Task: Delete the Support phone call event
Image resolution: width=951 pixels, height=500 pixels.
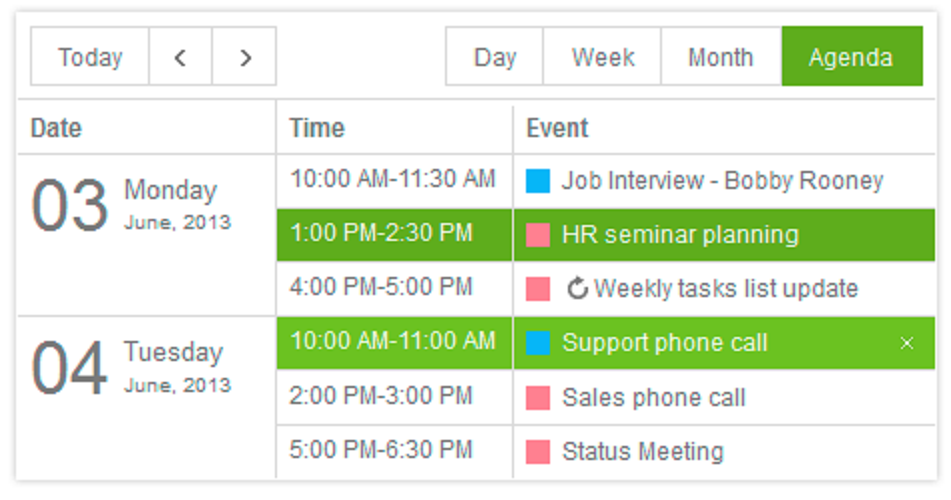Action: [x=907, y=344]
